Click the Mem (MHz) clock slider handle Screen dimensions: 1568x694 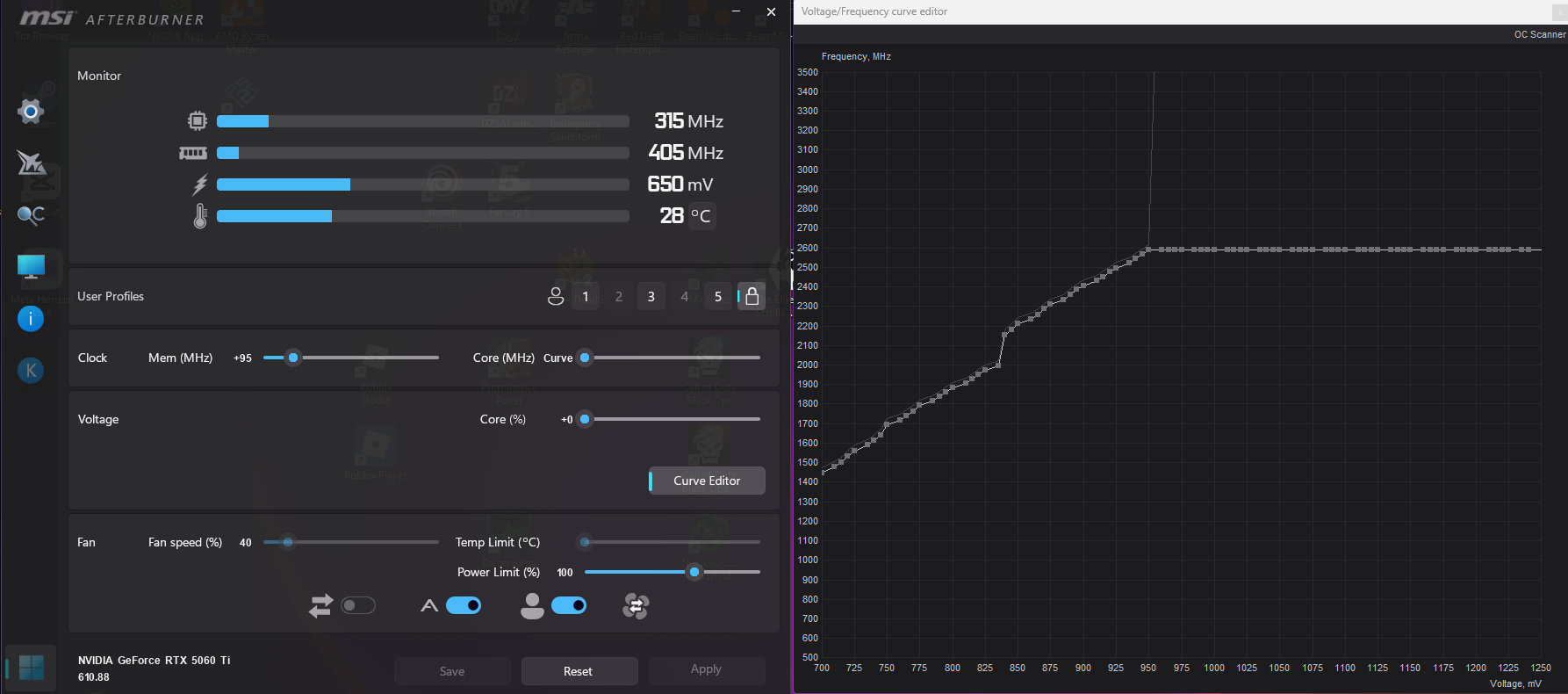[x=293, y=358]
